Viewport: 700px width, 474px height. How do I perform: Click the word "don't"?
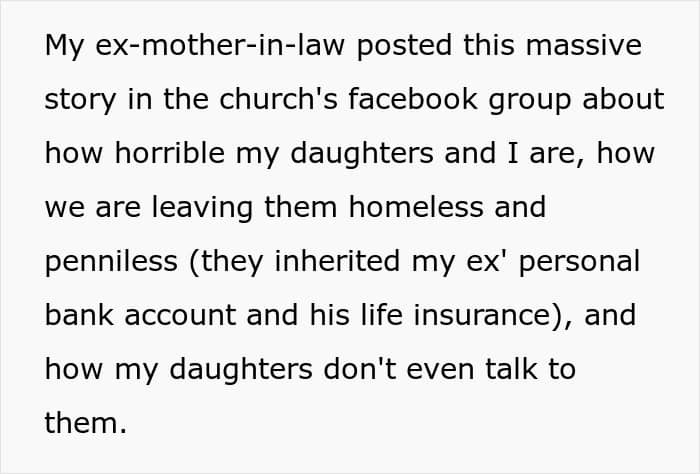pos(359,369)
